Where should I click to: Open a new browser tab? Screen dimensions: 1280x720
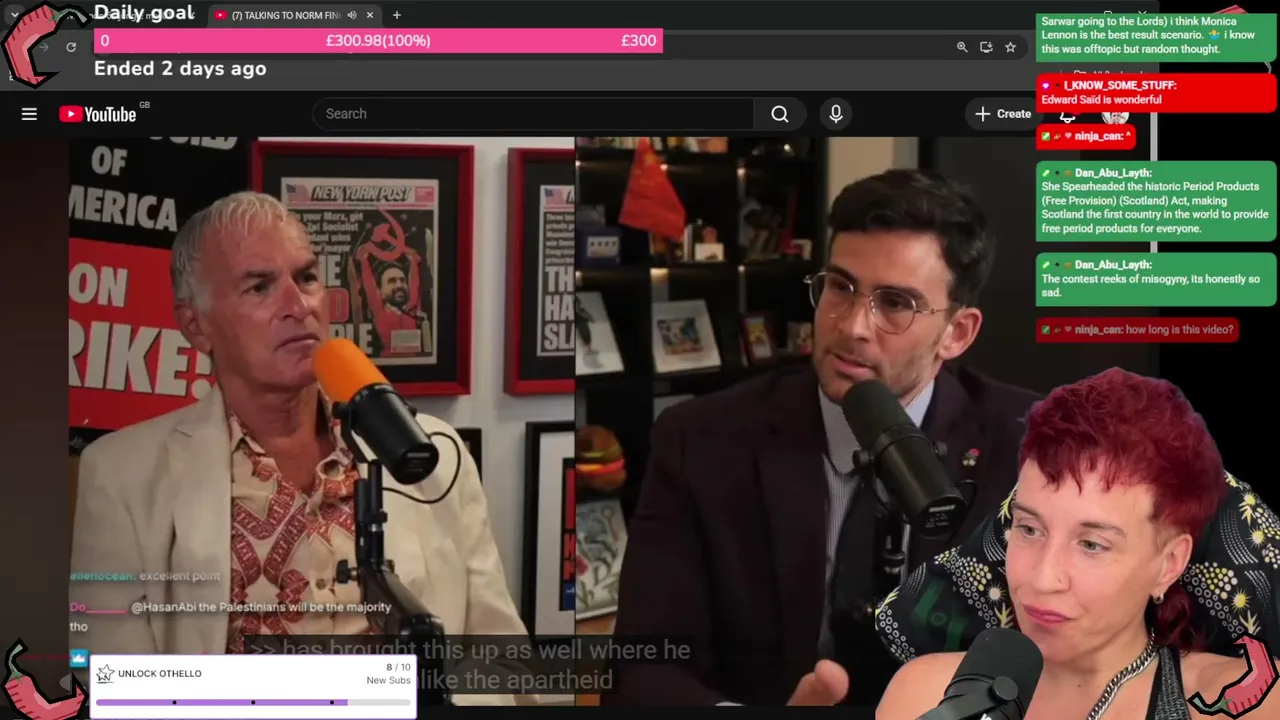pyautogui.click(x=397, y=15)
